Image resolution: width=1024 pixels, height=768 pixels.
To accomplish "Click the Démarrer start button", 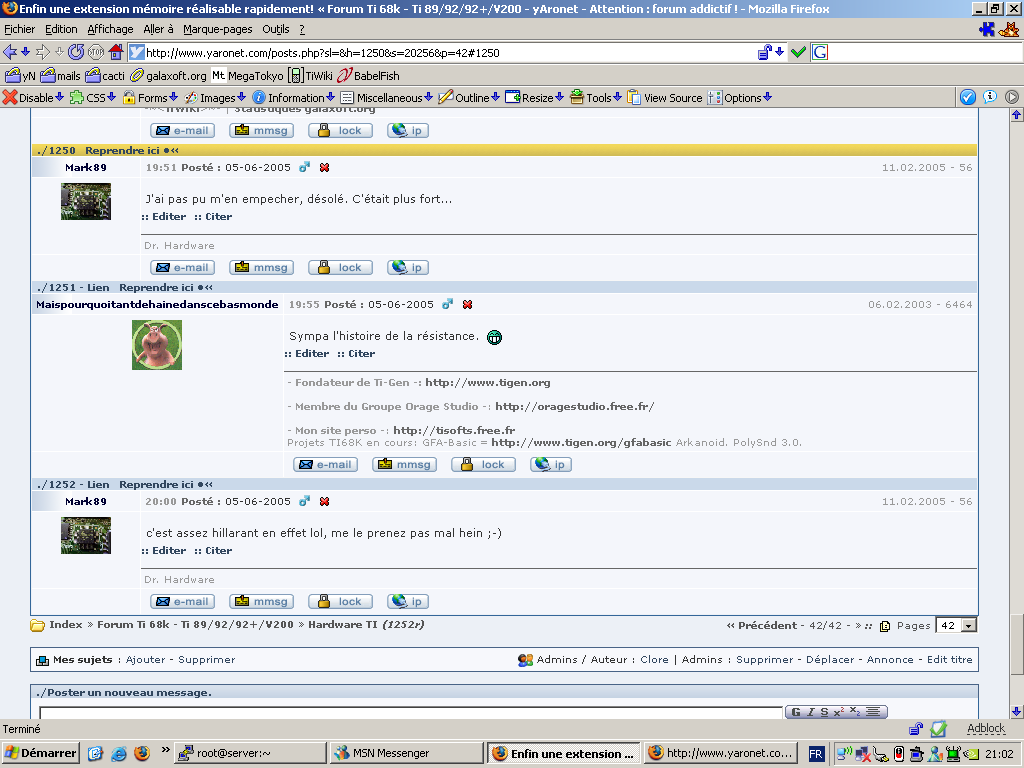I will click(40, 753).
